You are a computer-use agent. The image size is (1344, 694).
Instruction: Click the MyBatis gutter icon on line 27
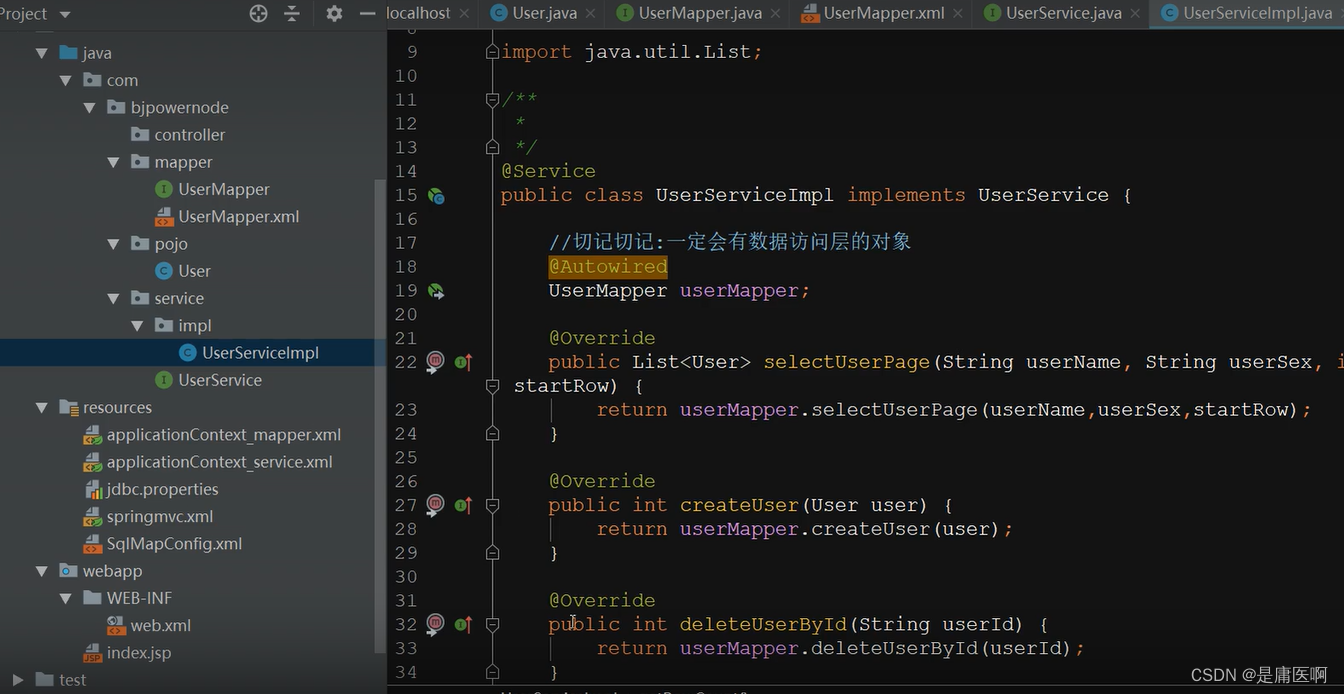click(435, 505)
